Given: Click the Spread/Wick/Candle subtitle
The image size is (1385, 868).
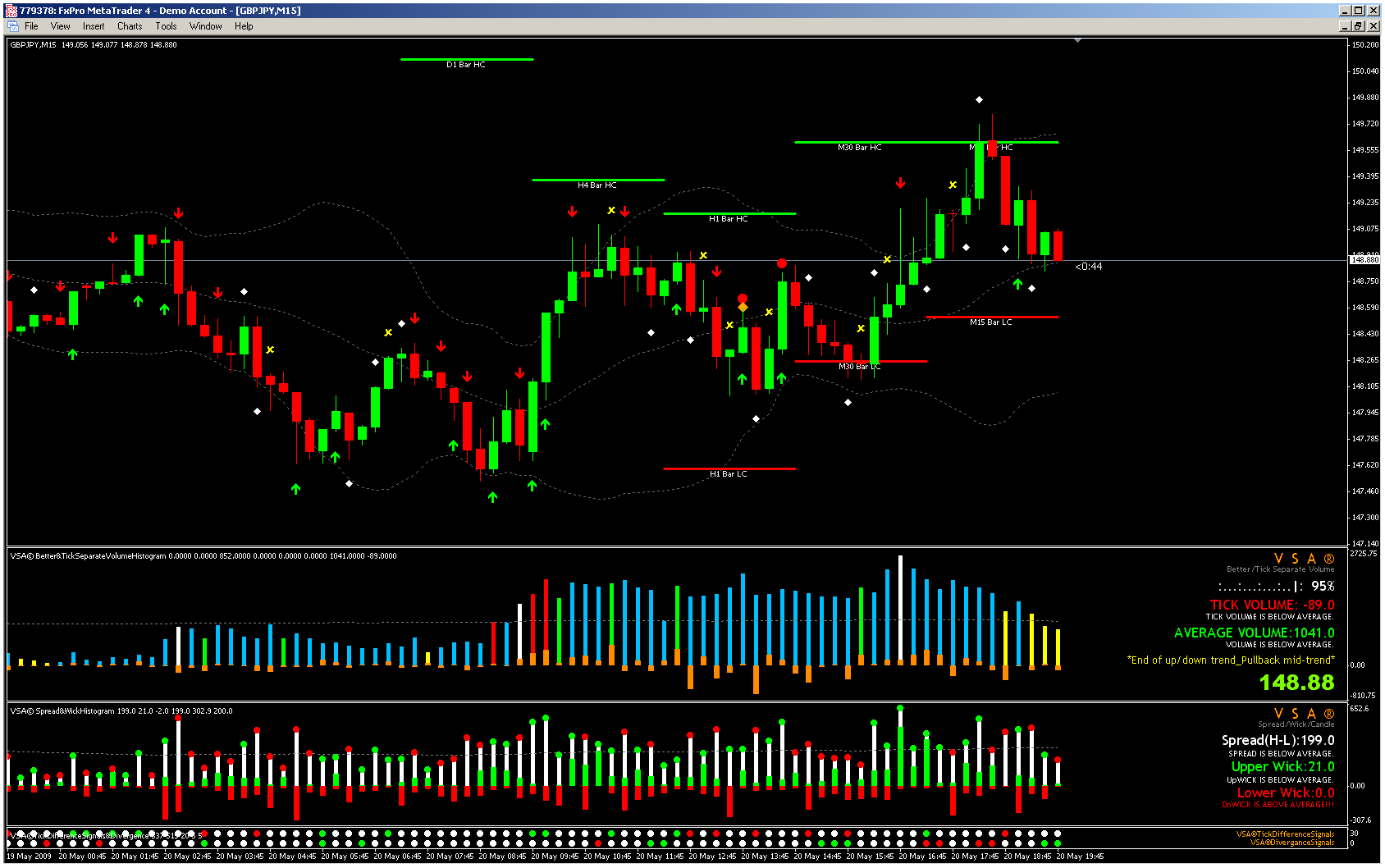Looking at the screenshot, I should (x=1296, y=724).
